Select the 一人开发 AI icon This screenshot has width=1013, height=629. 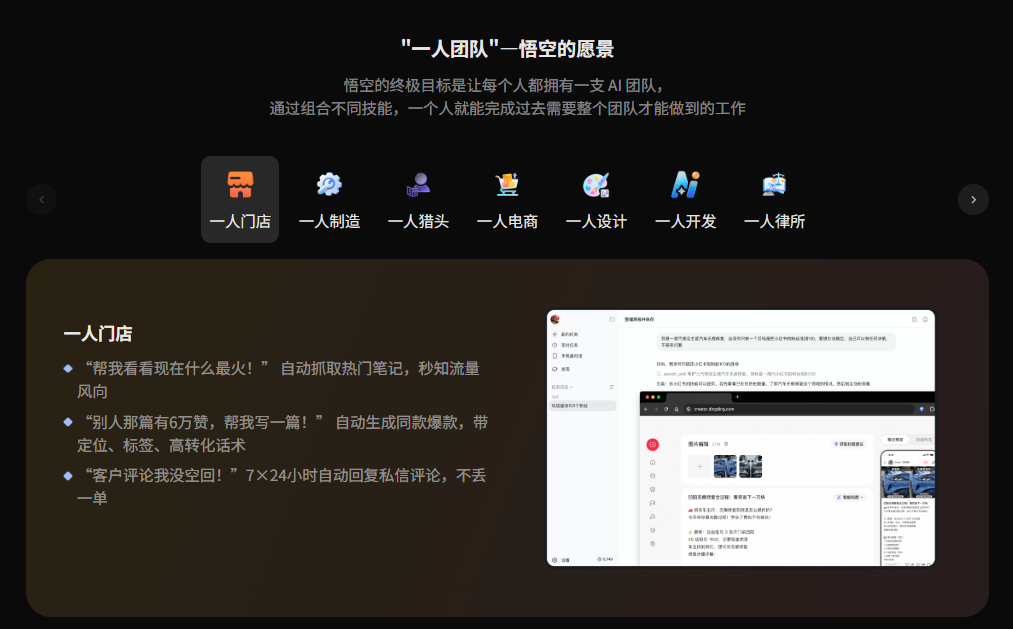(685, 184)
